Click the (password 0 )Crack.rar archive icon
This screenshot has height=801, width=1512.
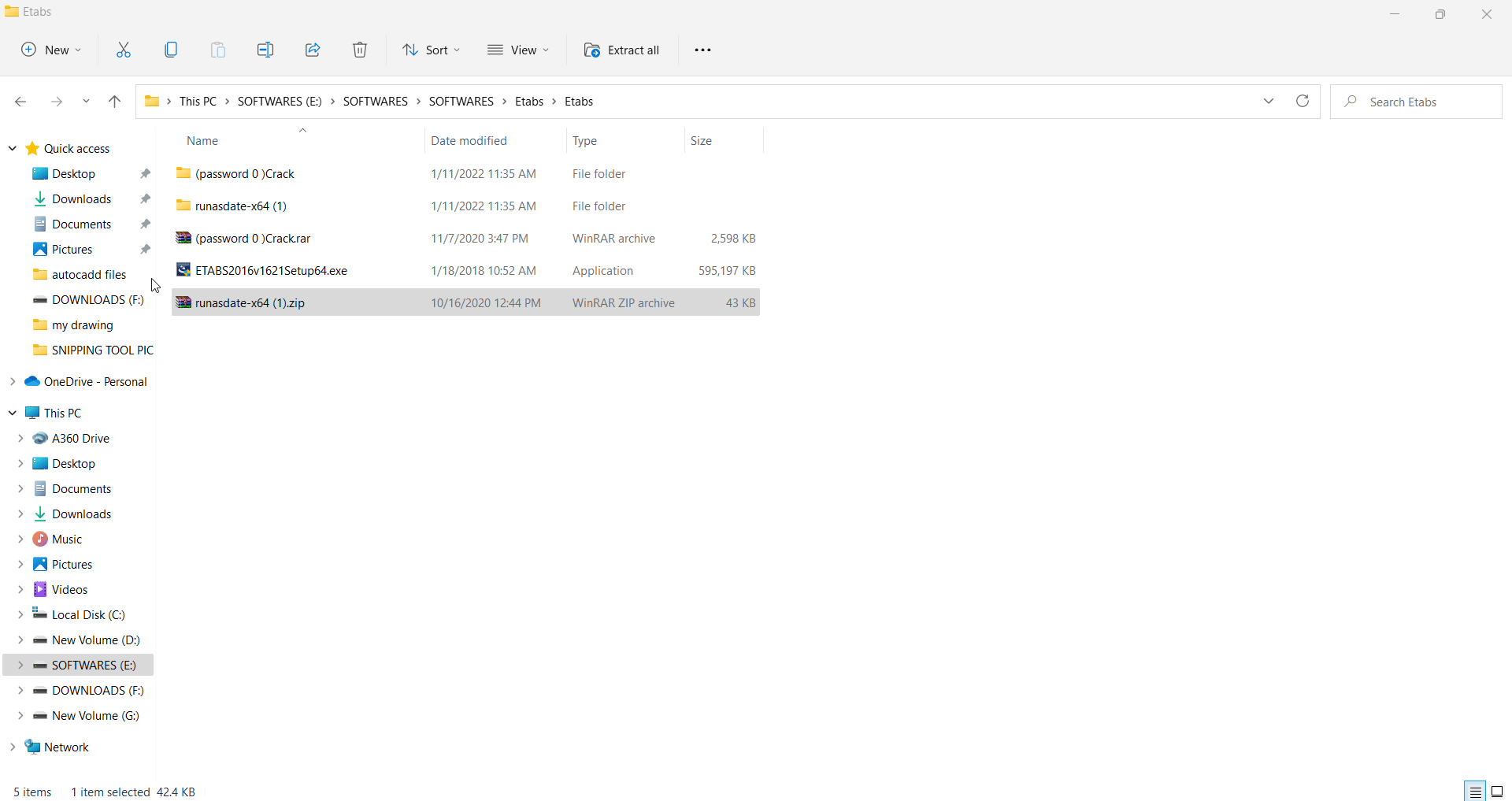pos(183,238)
